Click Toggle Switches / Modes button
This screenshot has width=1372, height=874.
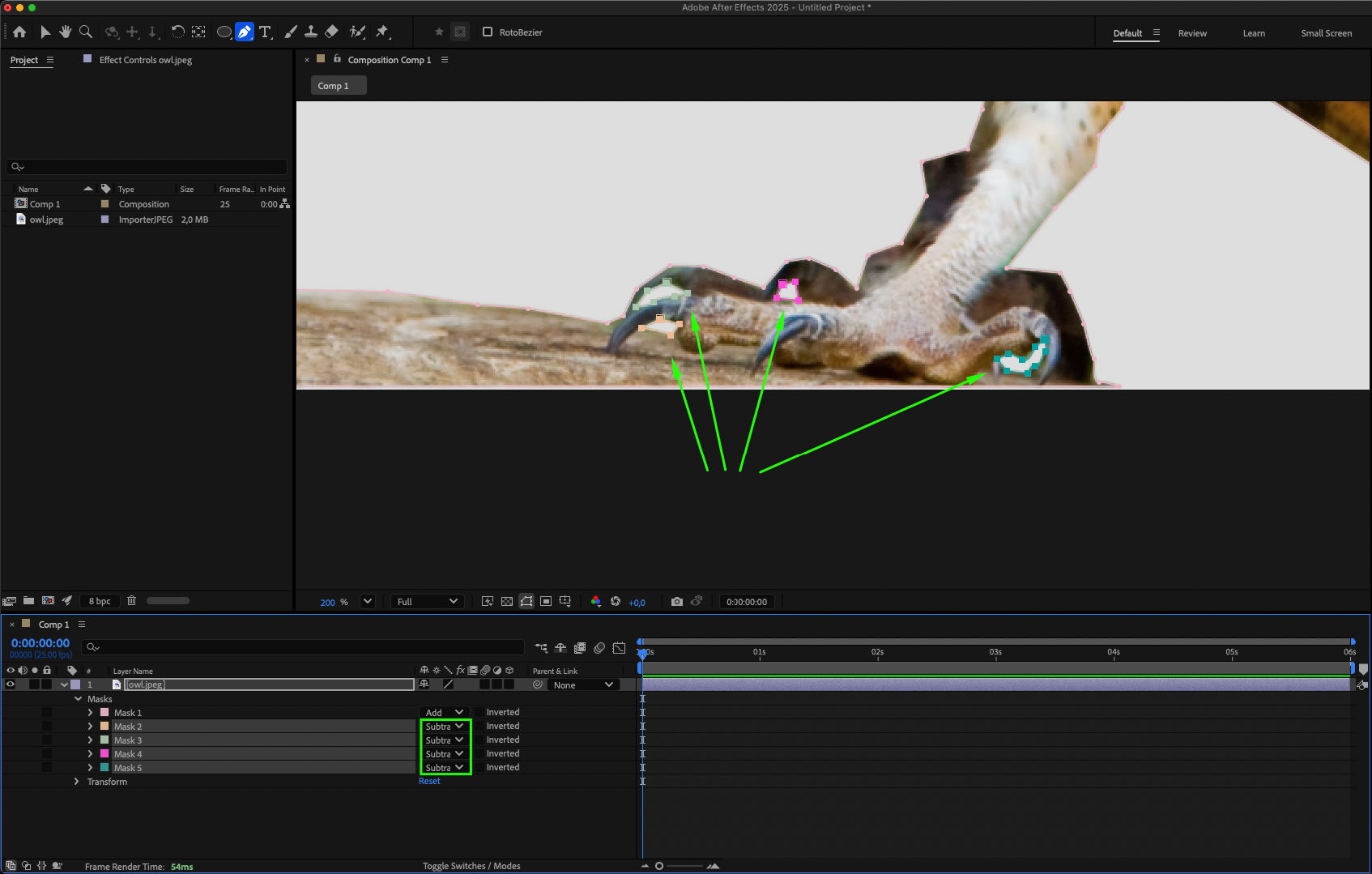(471, 866)
